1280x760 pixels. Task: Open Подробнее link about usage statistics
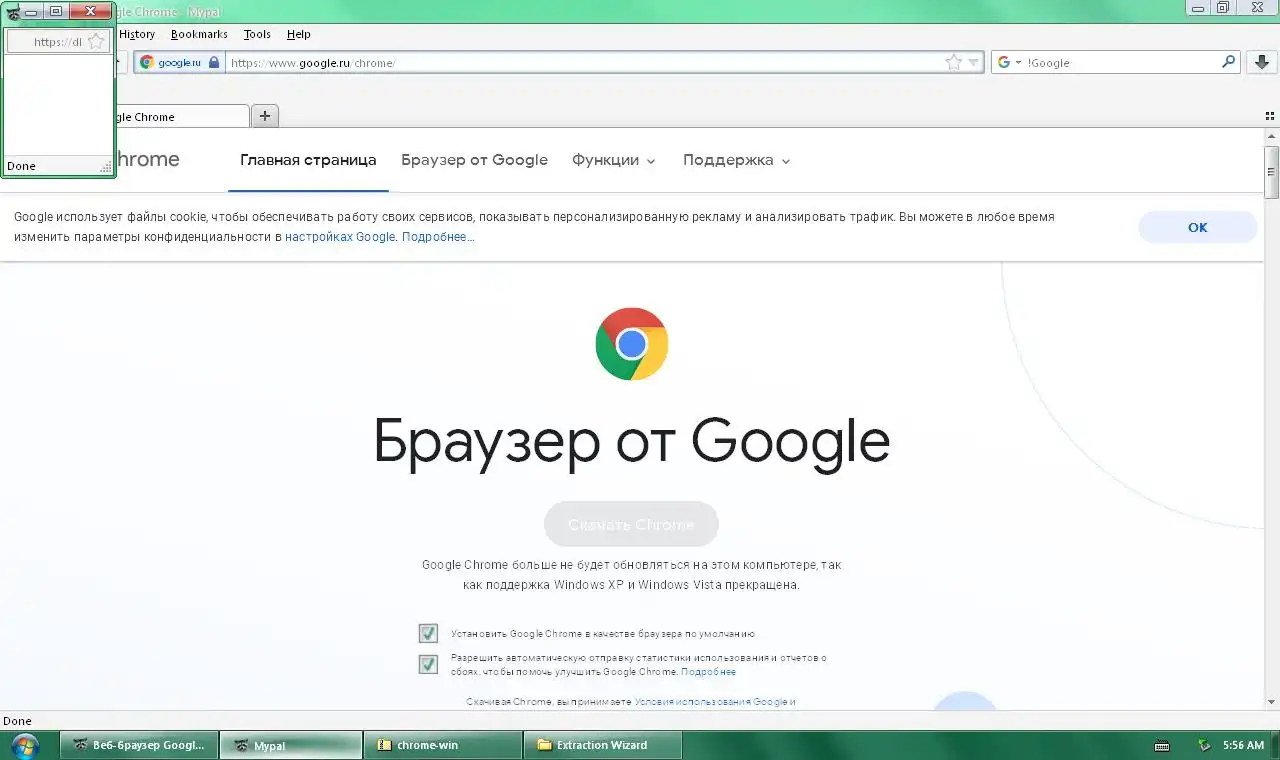click(708, 672)
